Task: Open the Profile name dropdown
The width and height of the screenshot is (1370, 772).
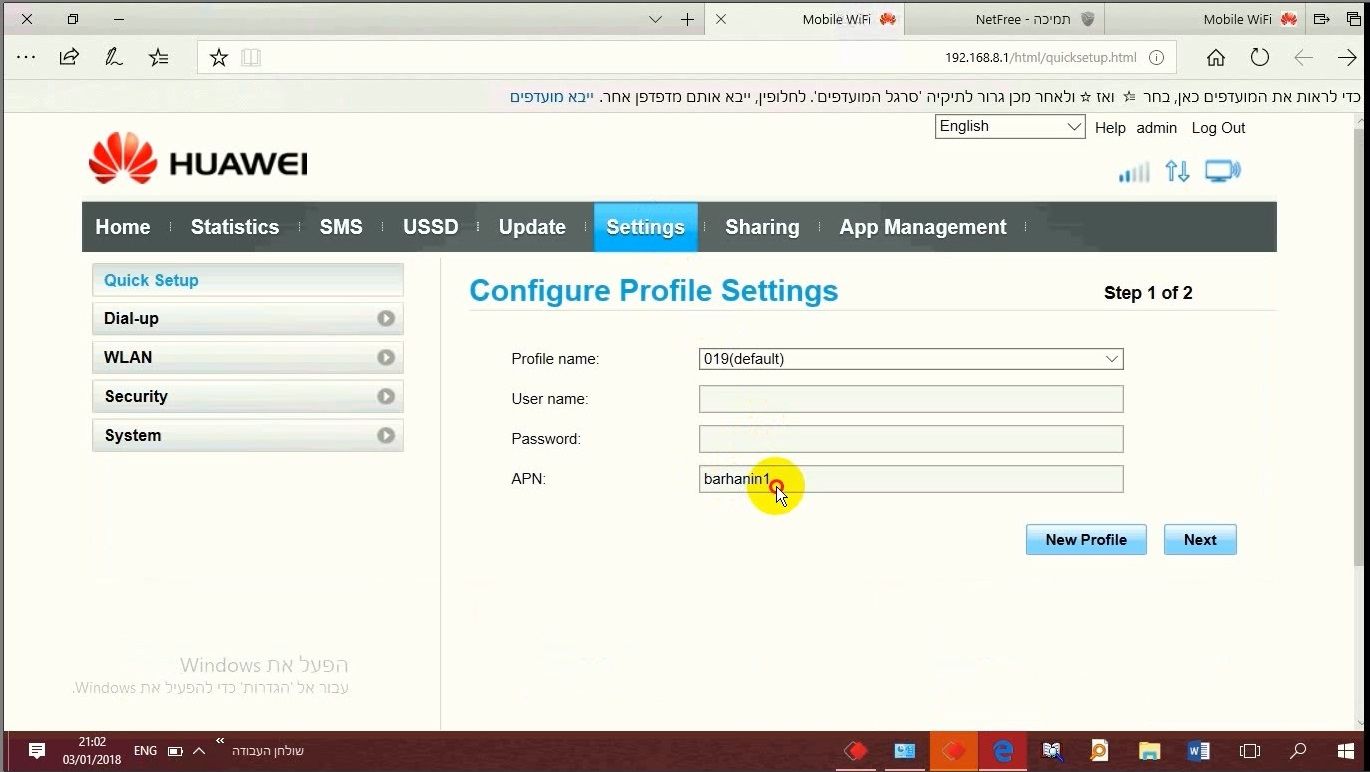Action: pyautogui.click(x=911, y=359)
